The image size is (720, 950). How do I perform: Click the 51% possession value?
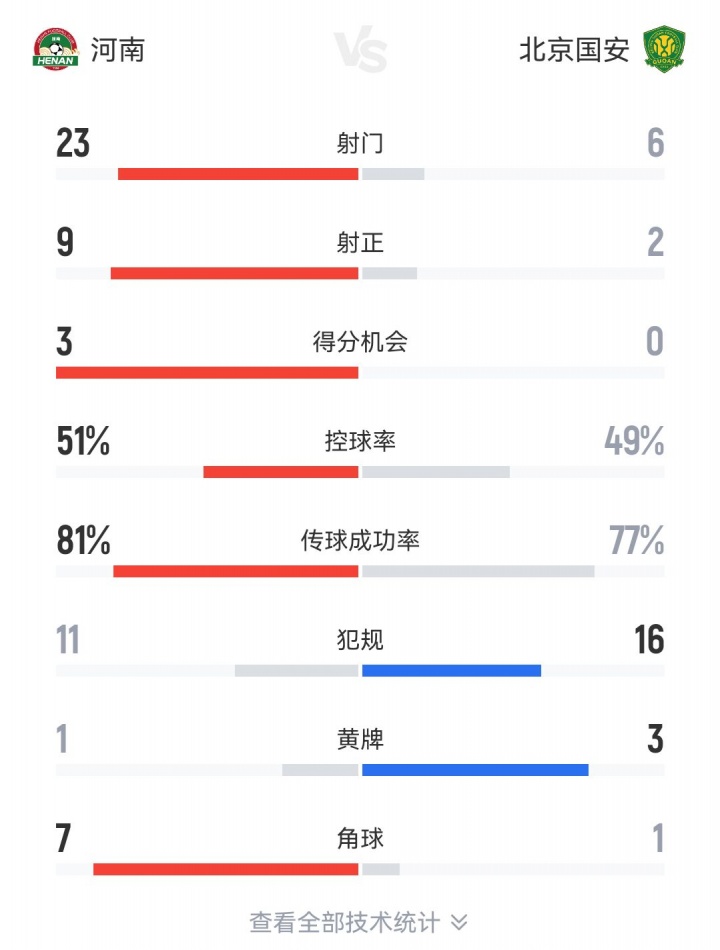pyautogui.click(x=83, y=441)
